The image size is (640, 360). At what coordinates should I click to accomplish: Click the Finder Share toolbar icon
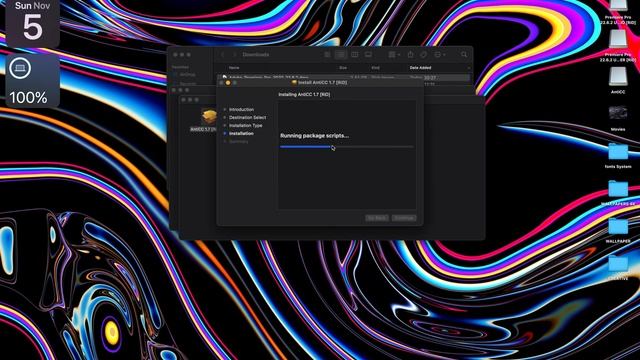(x=411, y=55)
